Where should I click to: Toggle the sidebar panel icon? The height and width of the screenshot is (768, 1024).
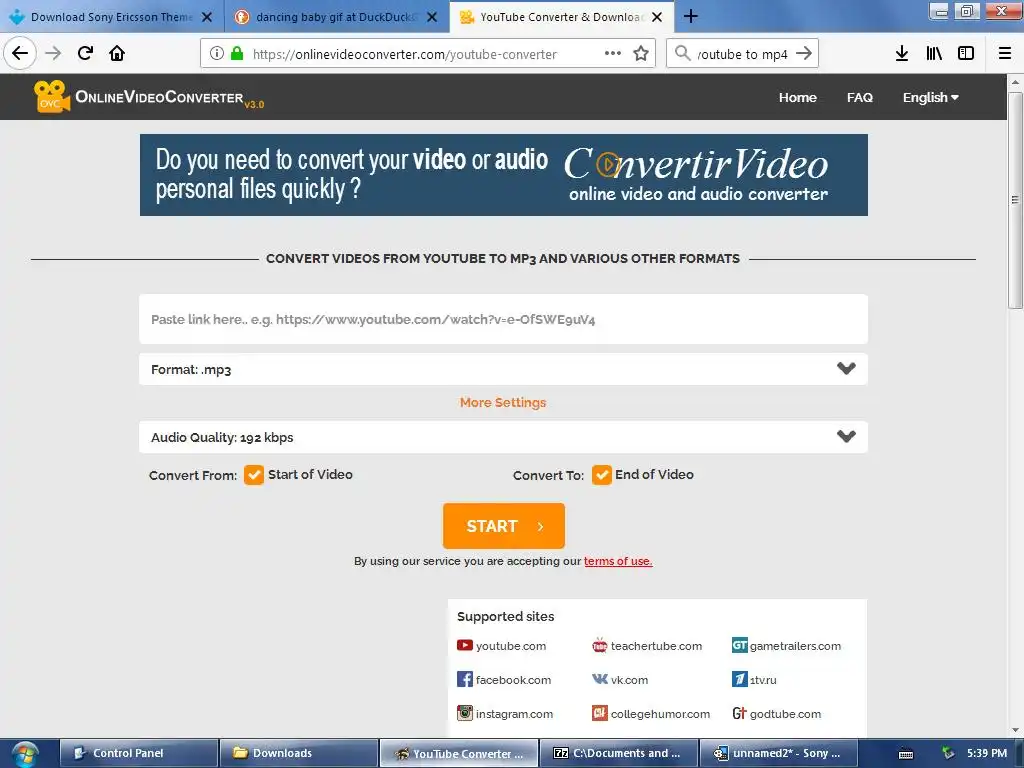pos(966,54)
